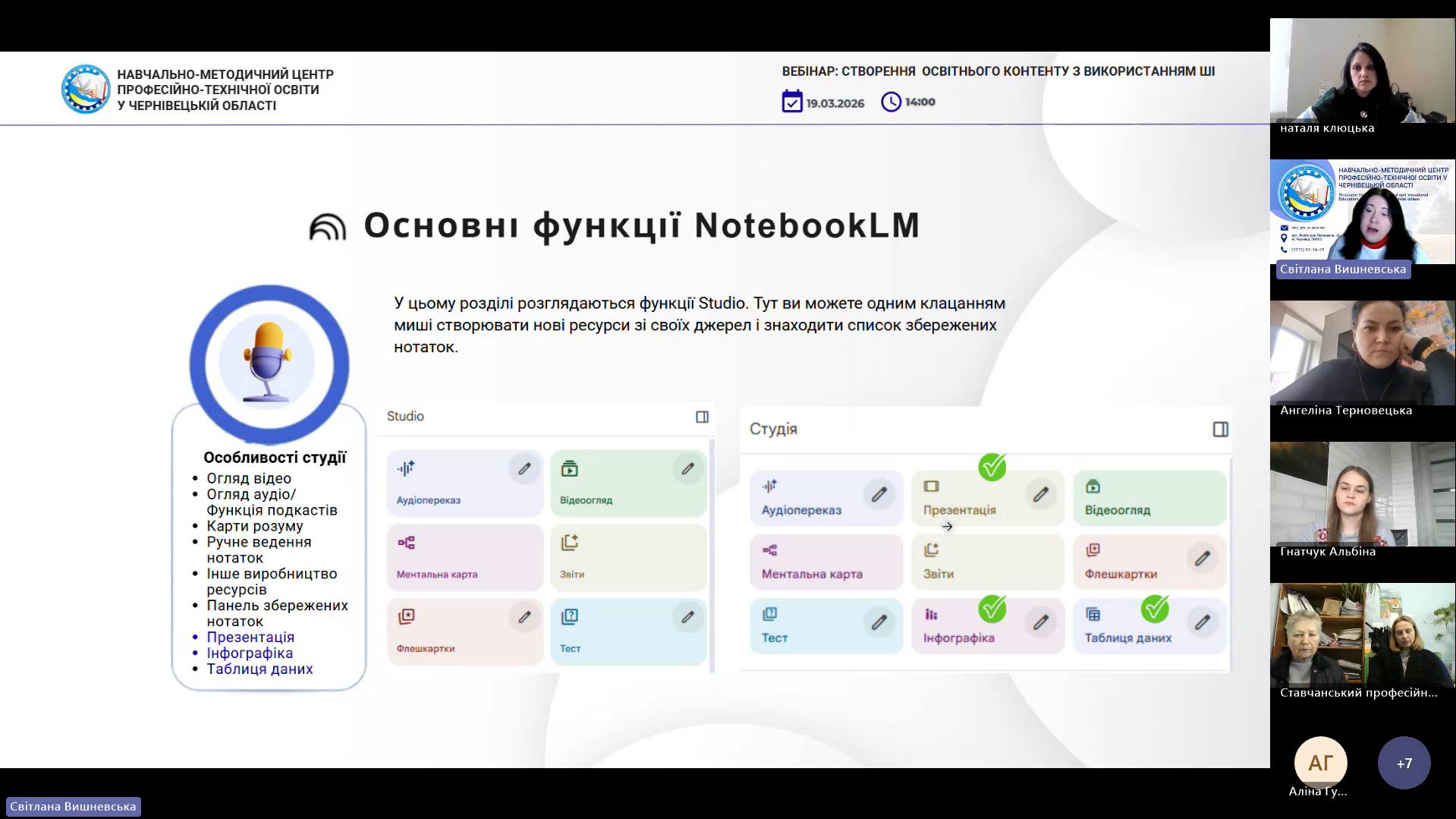Screen dimensions: 1456x819
Task: Click the pencil icon on Таблиця даних card
Action: click(x=1202, y=622)
